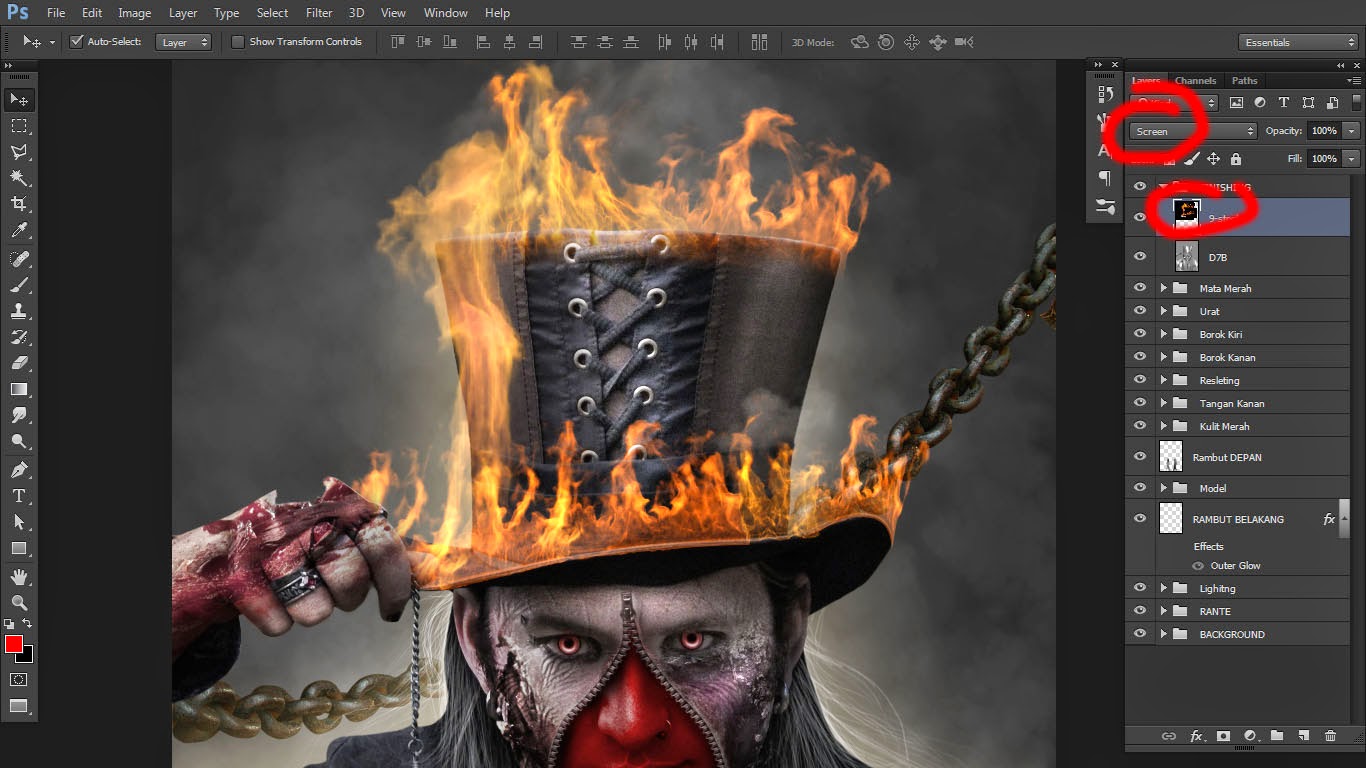This screenshot has height=768, width=1366.
Task: Add a layer mask
Action: coord(1223,736)
